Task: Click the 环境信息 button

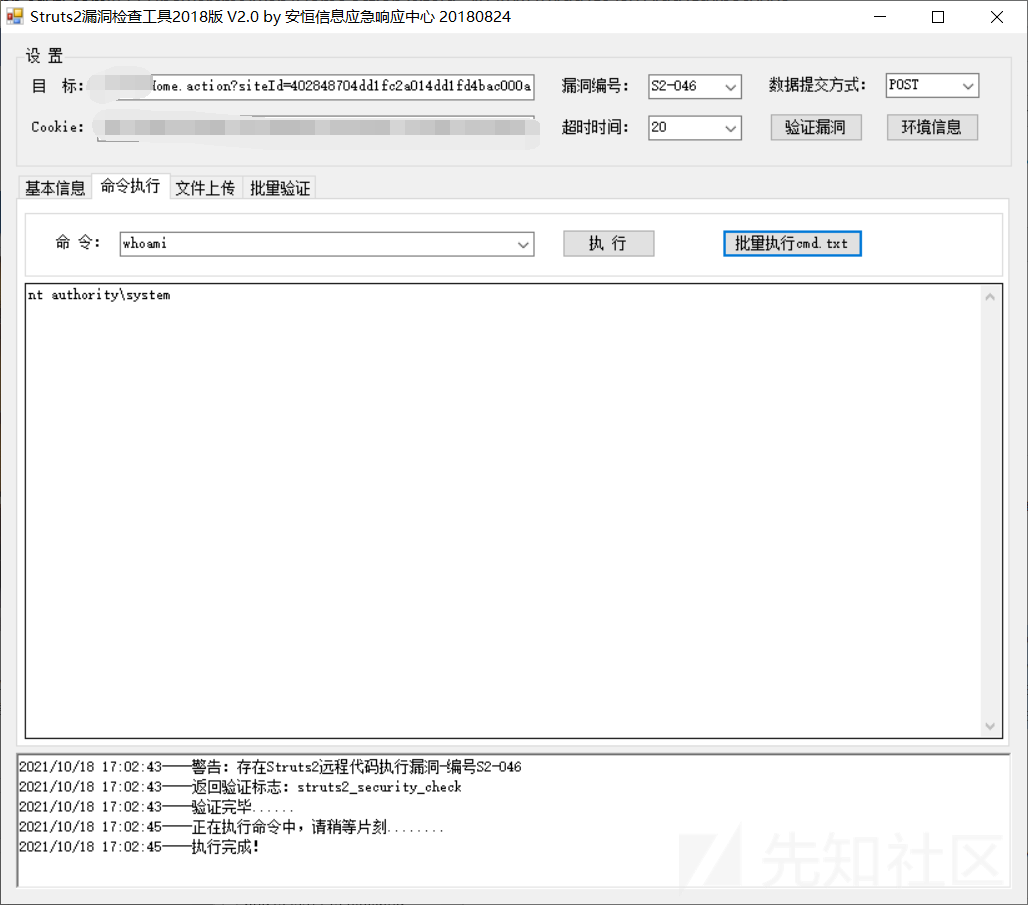Action: [932, 127]
